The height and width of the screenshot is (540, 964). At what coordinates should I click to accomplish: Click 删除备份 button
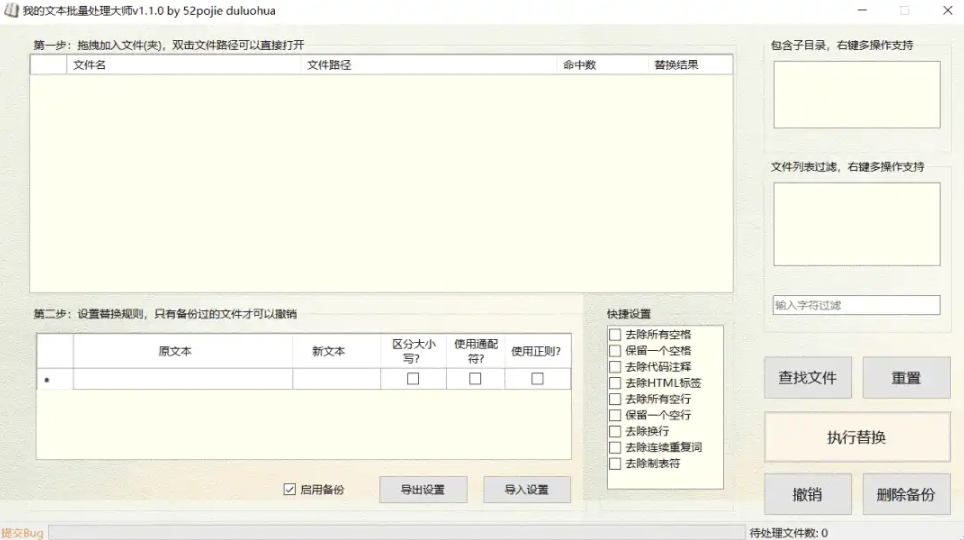[906, 493]
